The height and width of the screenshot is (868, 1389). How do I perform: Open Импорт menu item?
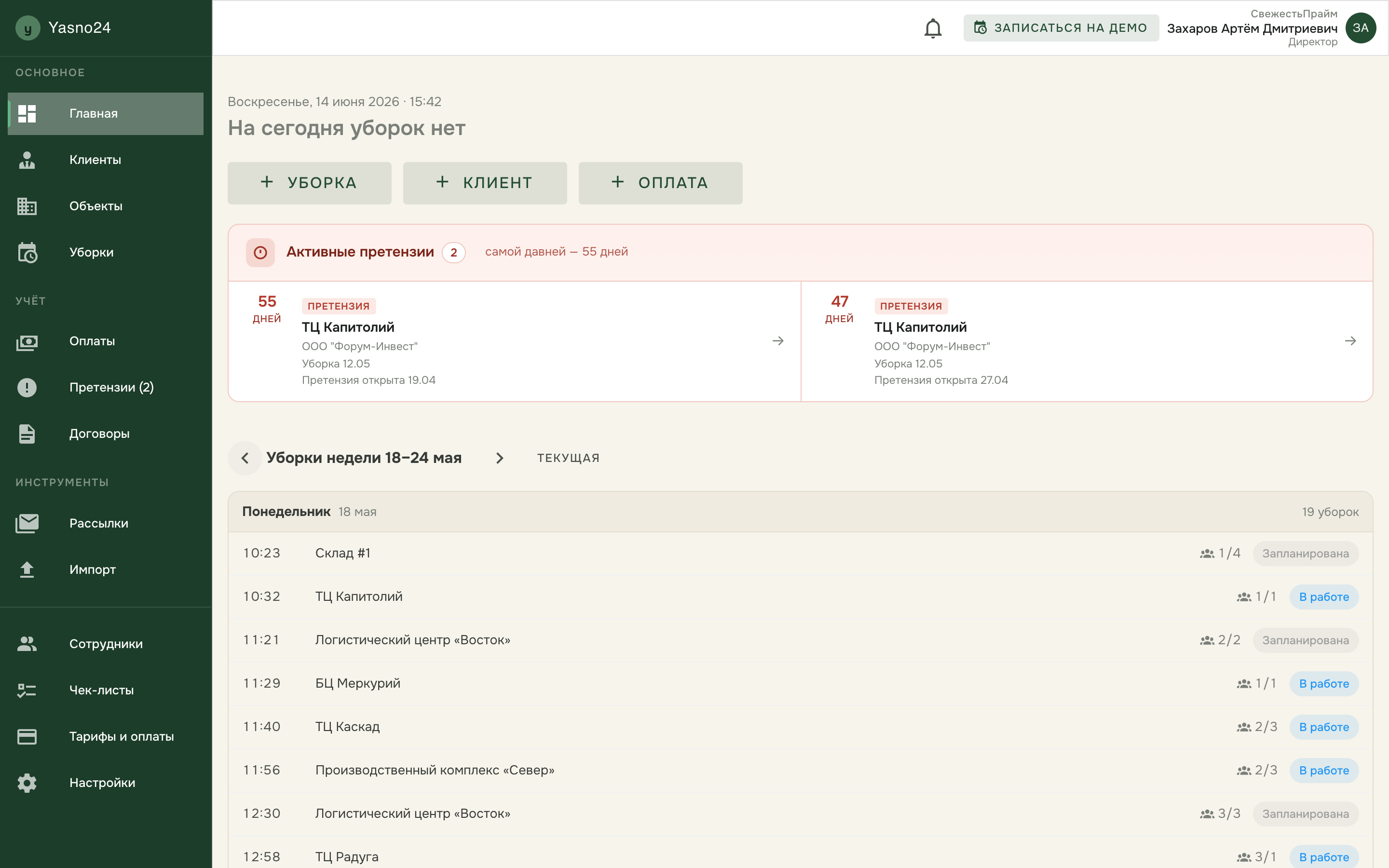[x=106, y=570]
